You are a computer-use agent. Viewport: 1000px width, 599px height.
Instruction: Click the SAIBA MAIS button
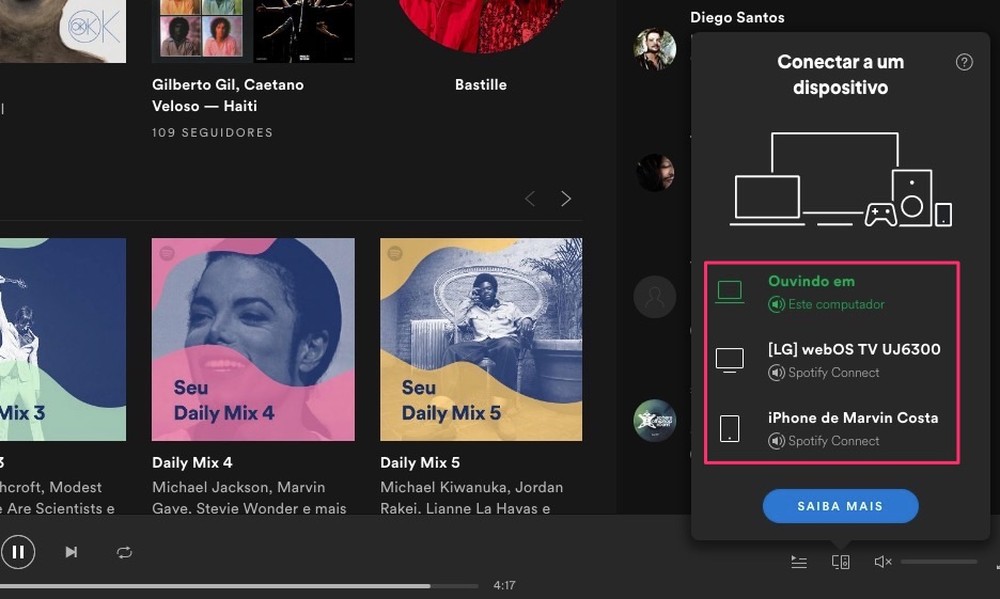(840, 506)
